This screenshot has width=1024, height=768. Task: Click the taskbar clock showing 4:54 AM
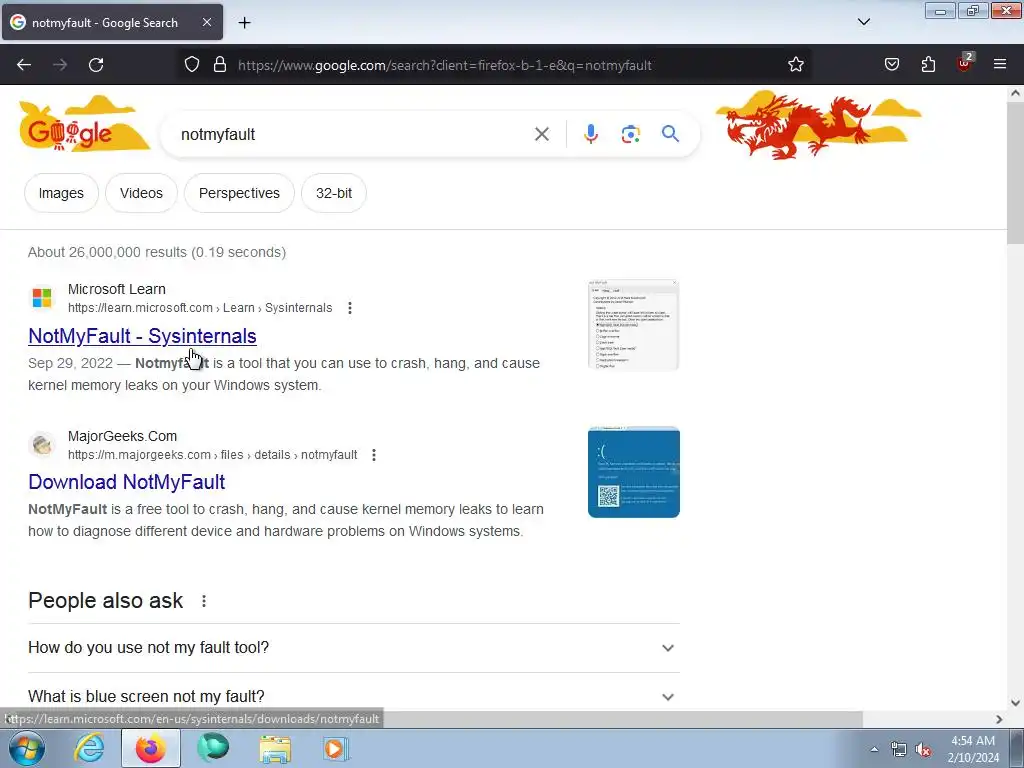(x=973, y=749)
